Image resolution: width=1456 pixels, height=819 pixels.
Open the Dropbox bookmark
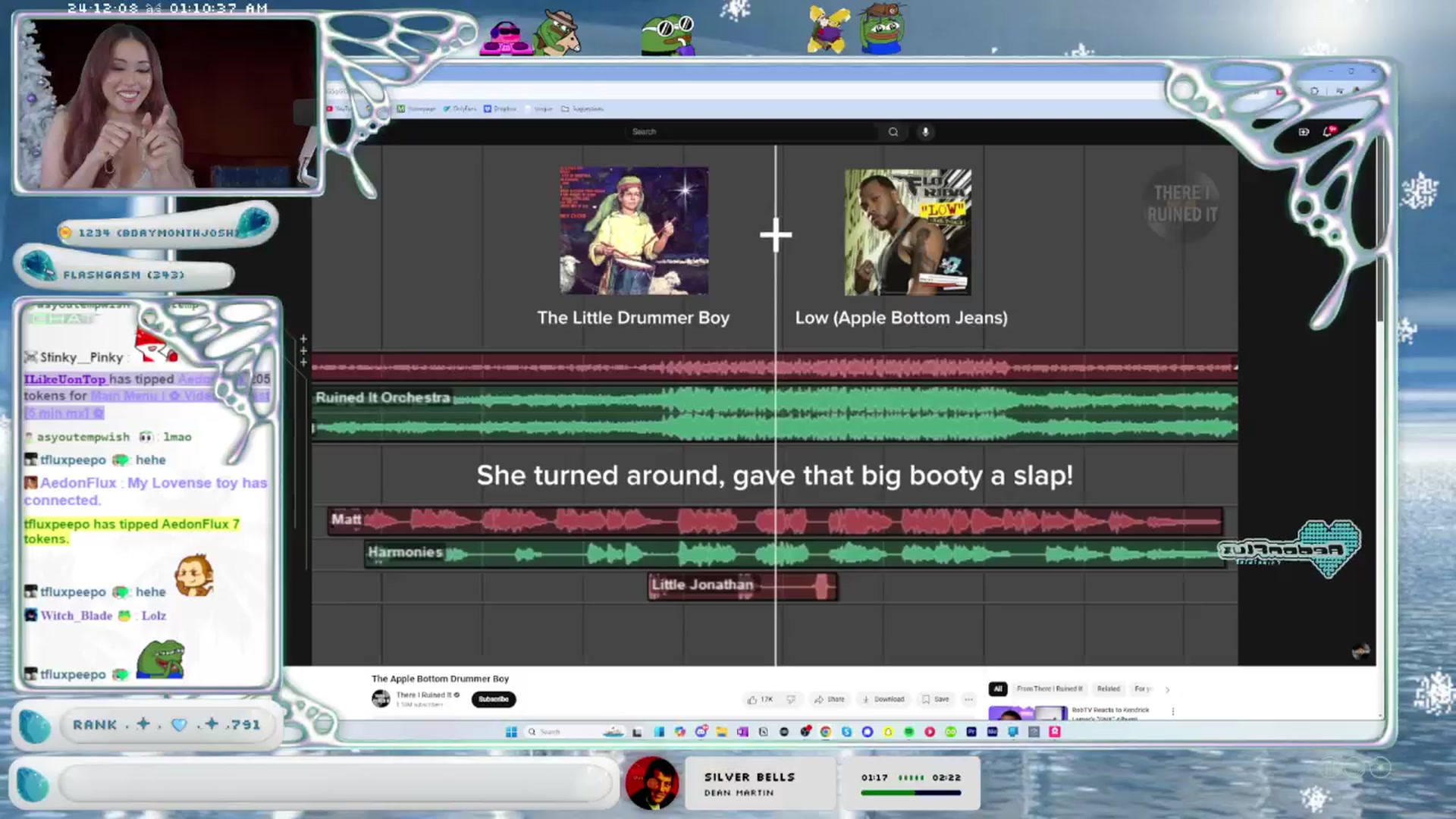point(500,109)
